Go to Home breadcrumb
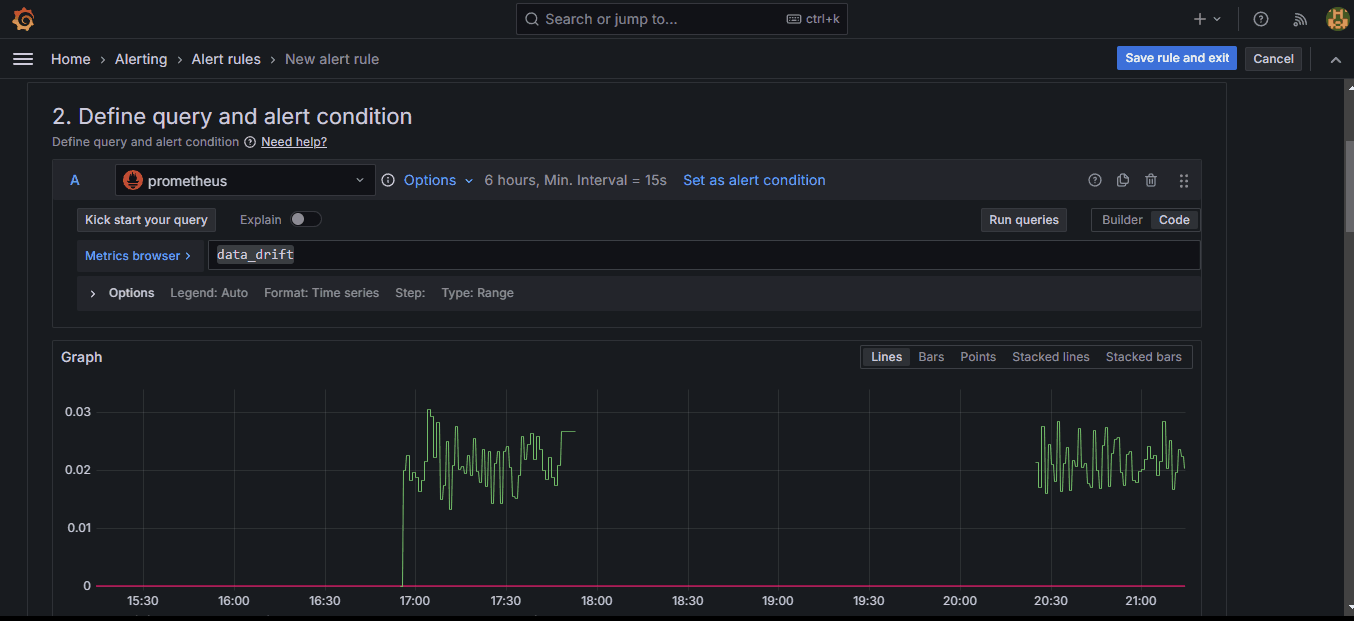Screen dimensions: 1354x621 coord(71,59)
